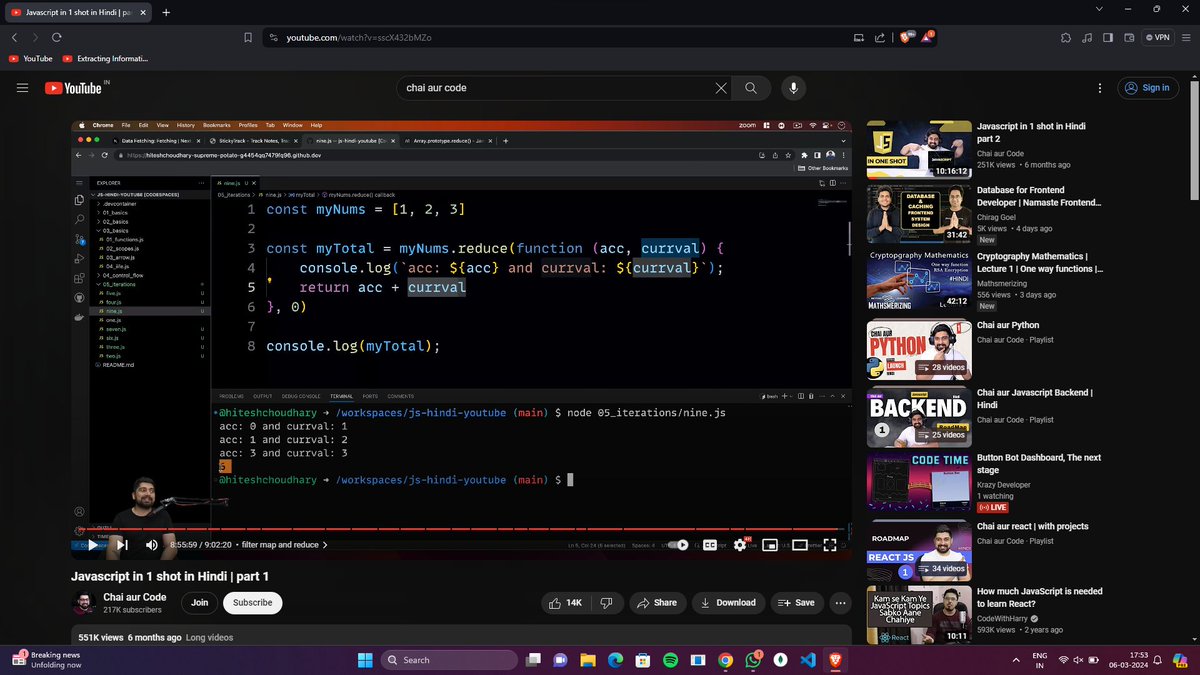The width and height of the screenshot is (1200, 675).
Task: Start voice search with microphone
Action: coord(794,88)
